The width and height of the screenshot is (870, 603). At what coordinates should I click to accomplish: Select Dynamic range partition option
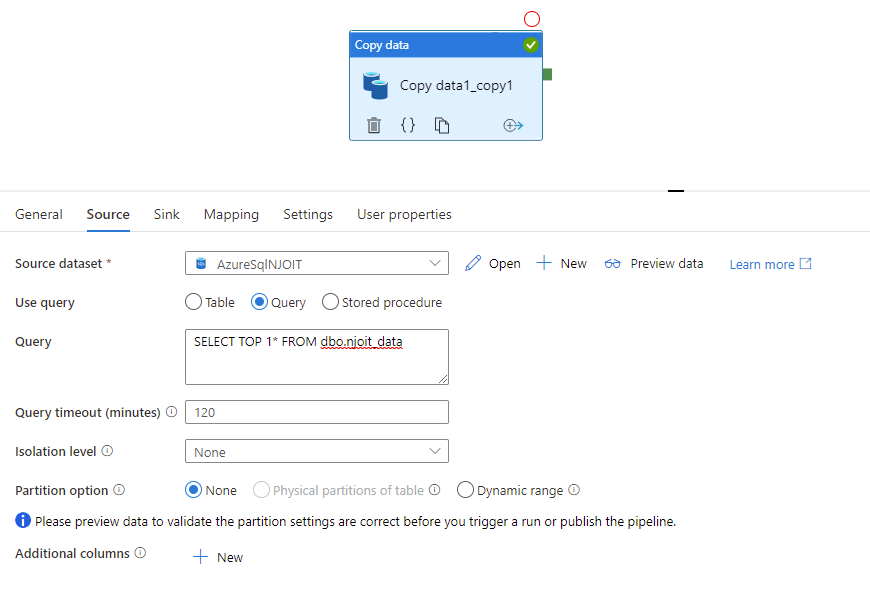(465, 490)
